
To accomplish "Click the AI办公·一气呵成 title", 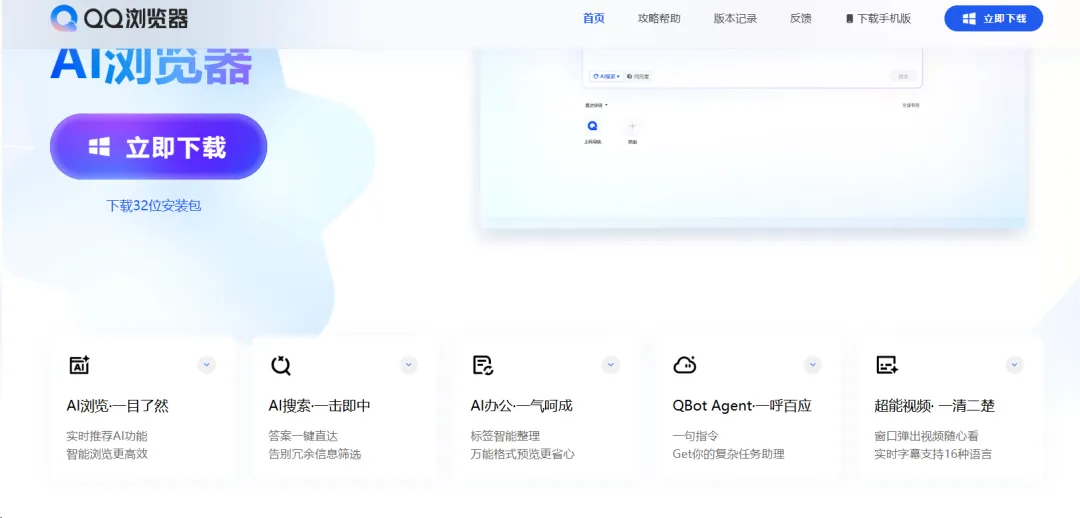I will pos(522,406).
